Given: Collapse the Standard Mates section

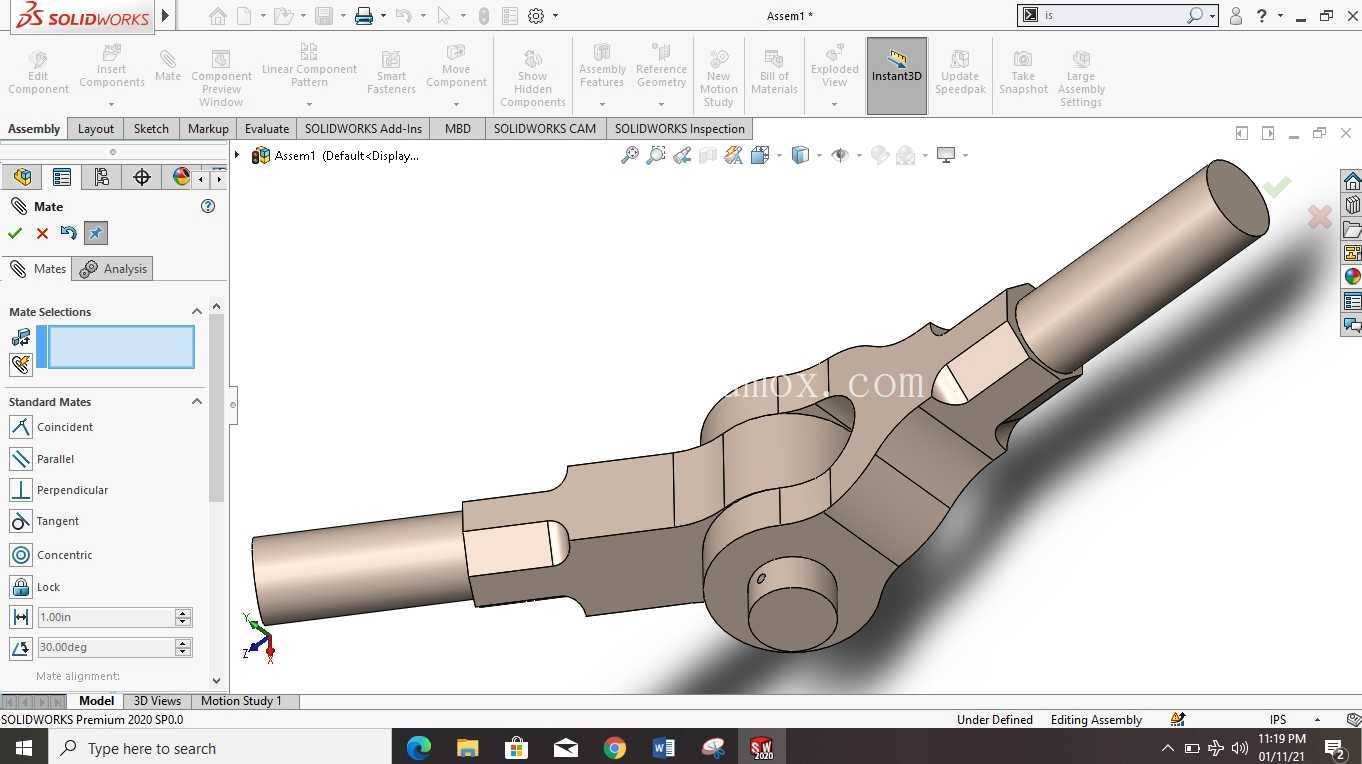Looking at the screenshot, I should point(197,402).
